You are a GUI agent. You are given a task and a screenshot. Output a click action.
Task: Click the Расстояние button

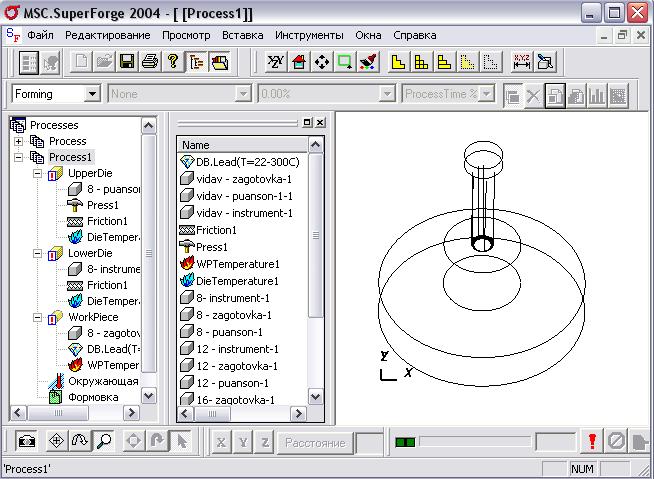(x=315, y=443)
